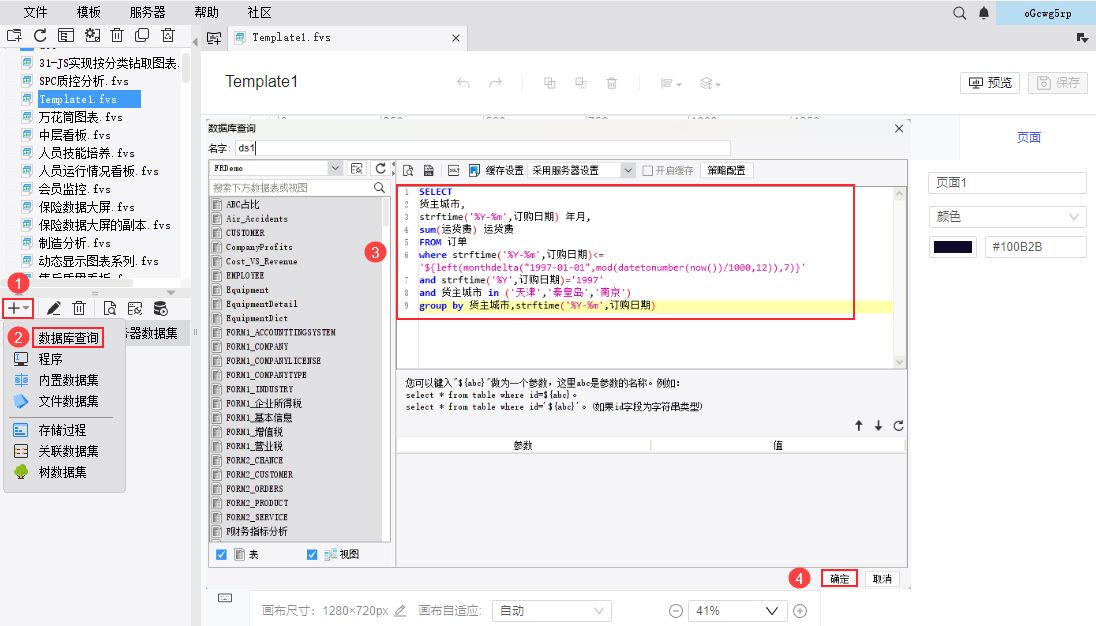Click the search magnifier in table search

click(379, 188)
